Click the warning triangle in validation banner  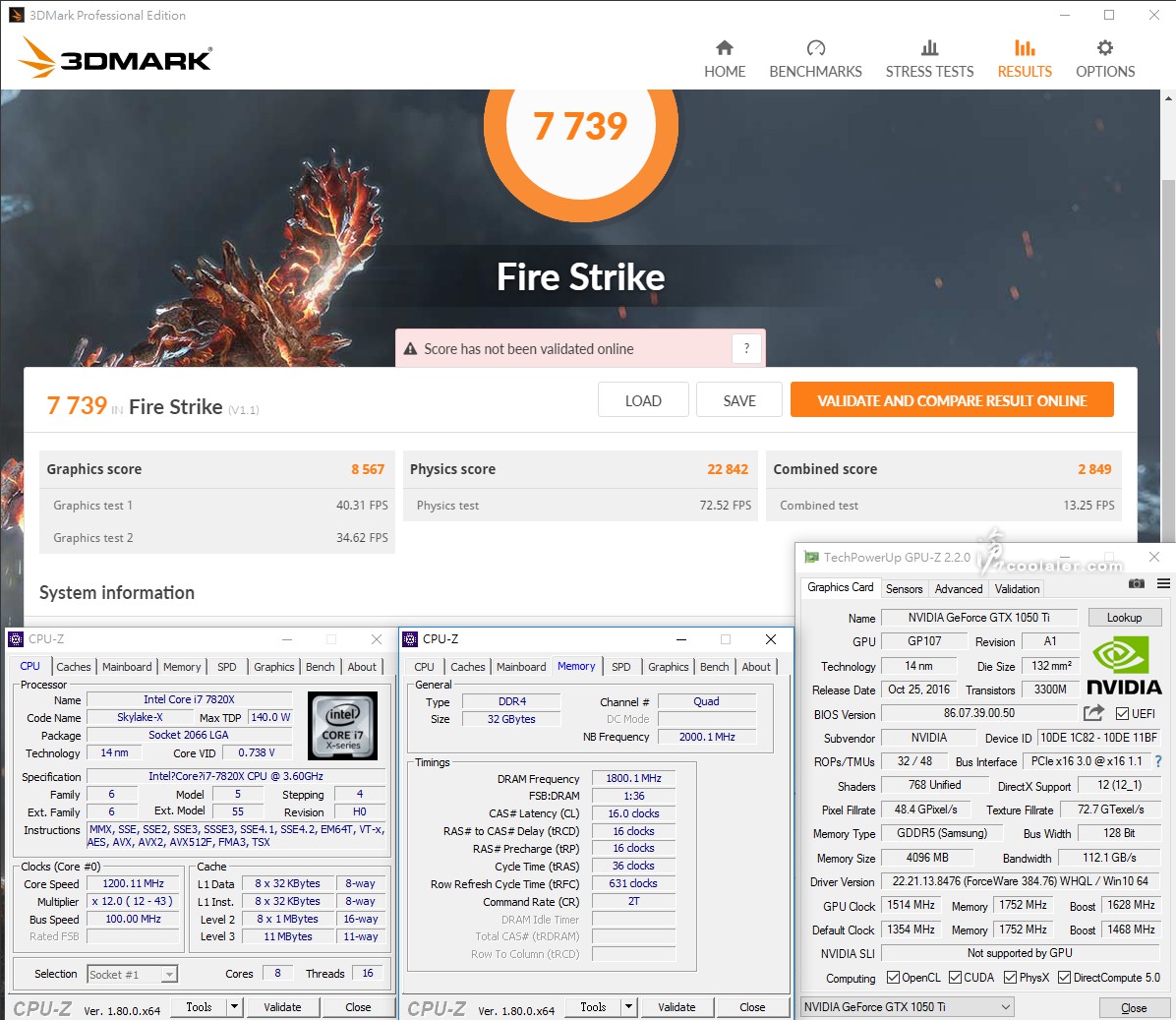(410, 349)
